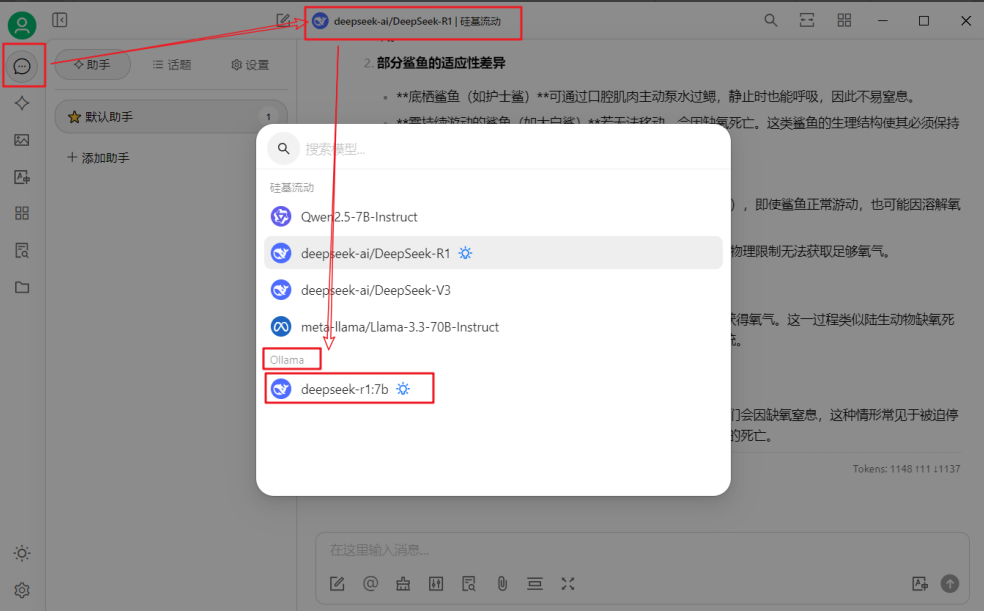Click 添加助手 to add assistant
Screen dimensions: 984x611
[99, 157]
